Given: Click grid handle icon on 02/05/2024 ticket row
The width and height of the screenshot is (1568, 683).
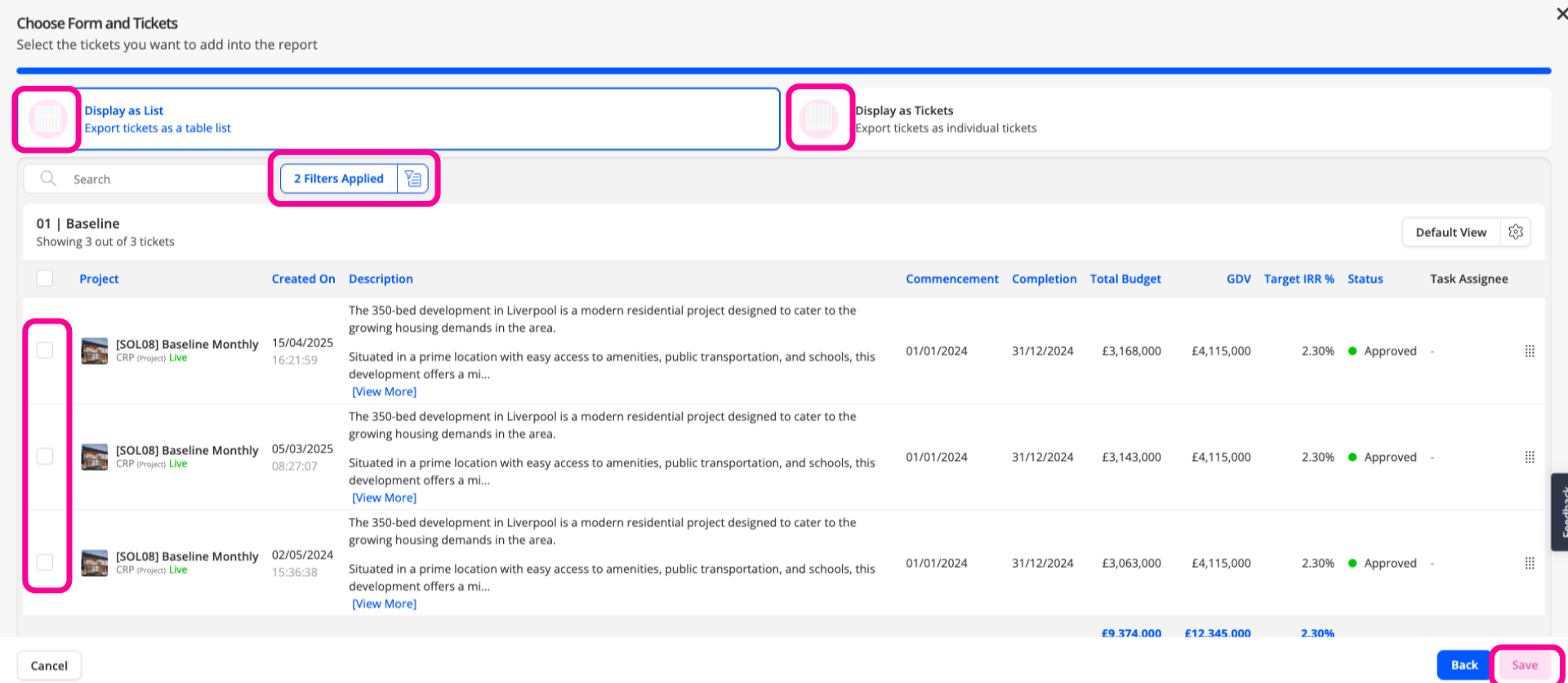Looking at the screenshot, I should tap(1530, 564).
